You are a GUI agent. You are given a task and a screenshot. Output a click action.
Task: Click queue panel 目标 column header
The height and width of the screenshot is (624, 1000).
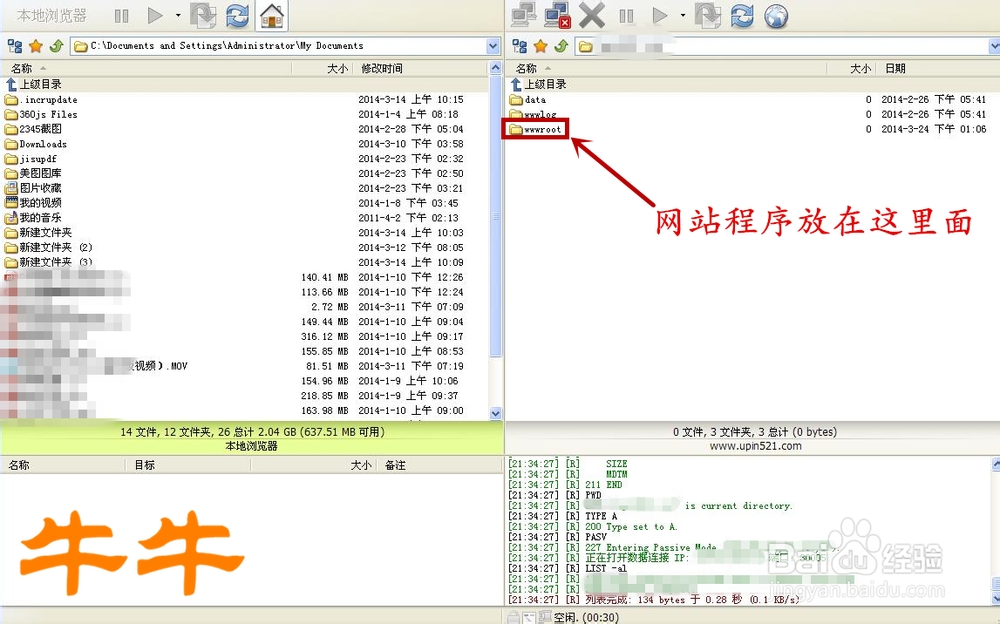(x=144, y=465)
